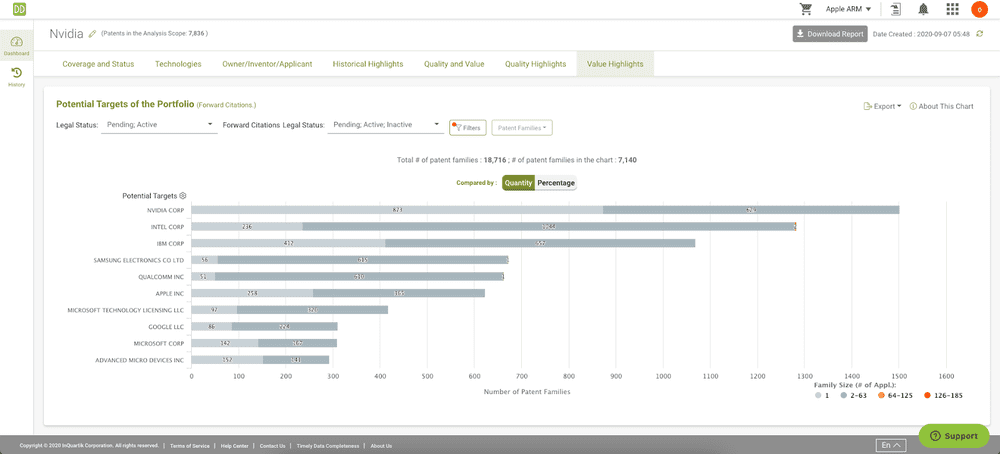Go to Quality and Value tab
This screenshot has height=454, width=1000.
454,64
